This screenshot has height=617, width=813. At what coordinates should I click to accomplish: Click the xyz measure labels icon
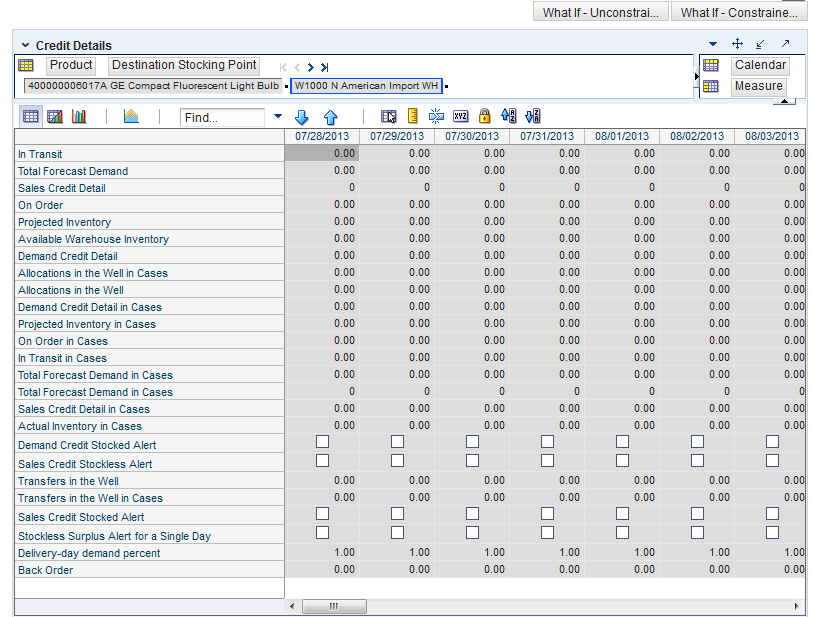click(x=460, y=116)
